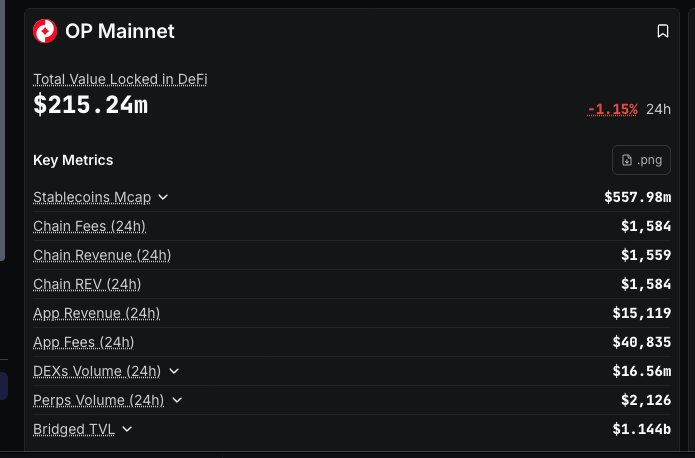Expand the Stablecoins Mcap row

(x=163, y=197)
